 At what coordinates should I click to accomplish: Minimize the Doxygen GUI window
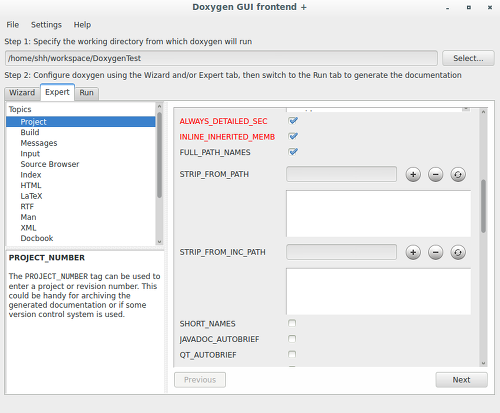click(447, 8)
